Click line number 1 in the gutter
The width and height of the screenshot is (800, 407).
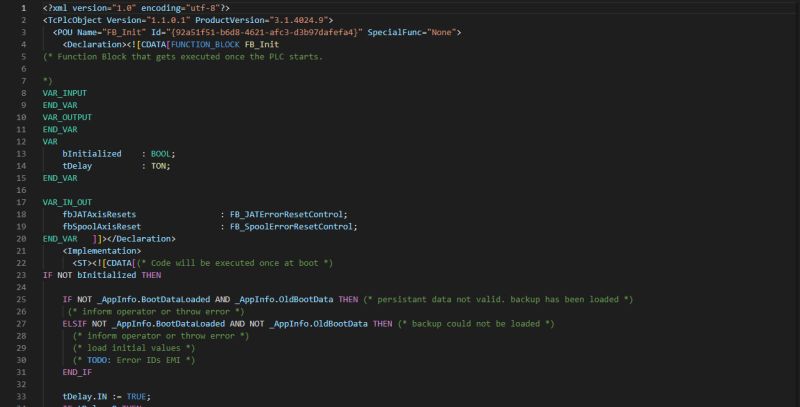23,8
